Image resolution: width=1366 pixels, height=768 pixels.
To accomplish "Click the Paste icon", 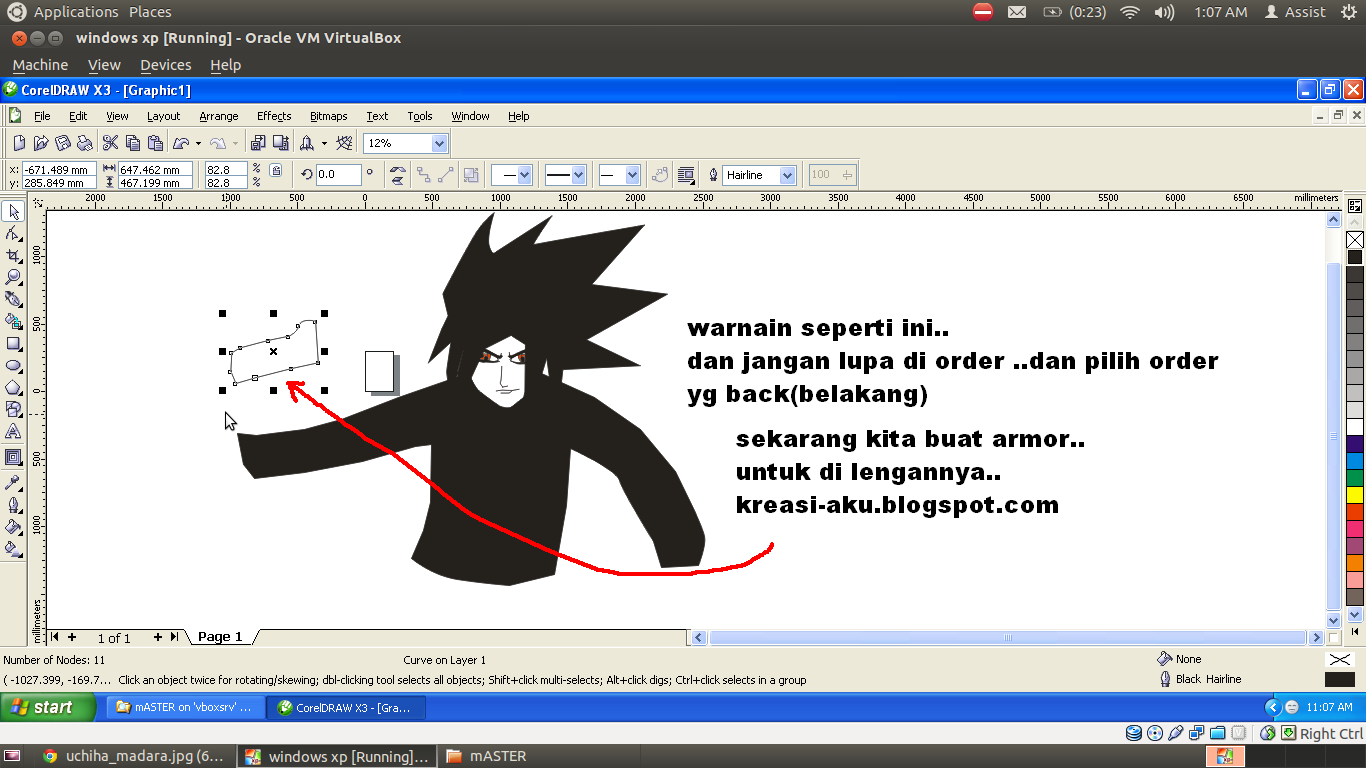I will point(155,143).
